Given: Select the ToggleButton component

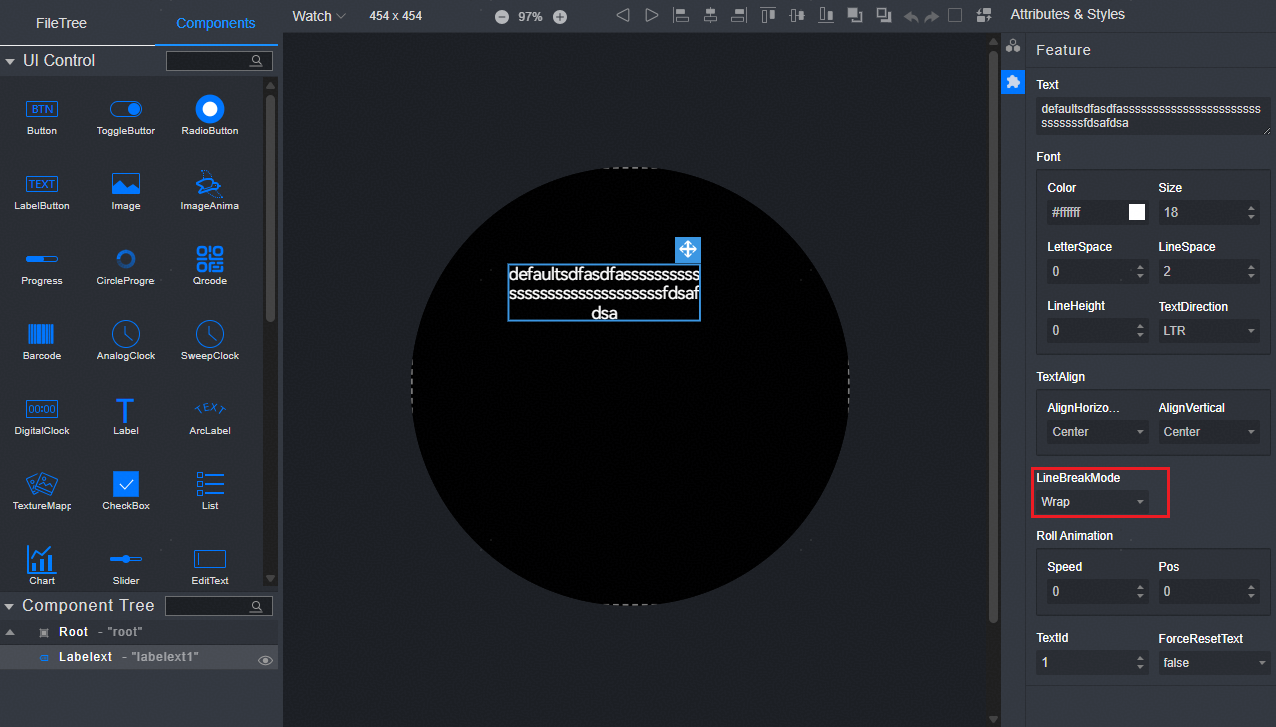Looking at the screenshot, I should click(126, 109).
